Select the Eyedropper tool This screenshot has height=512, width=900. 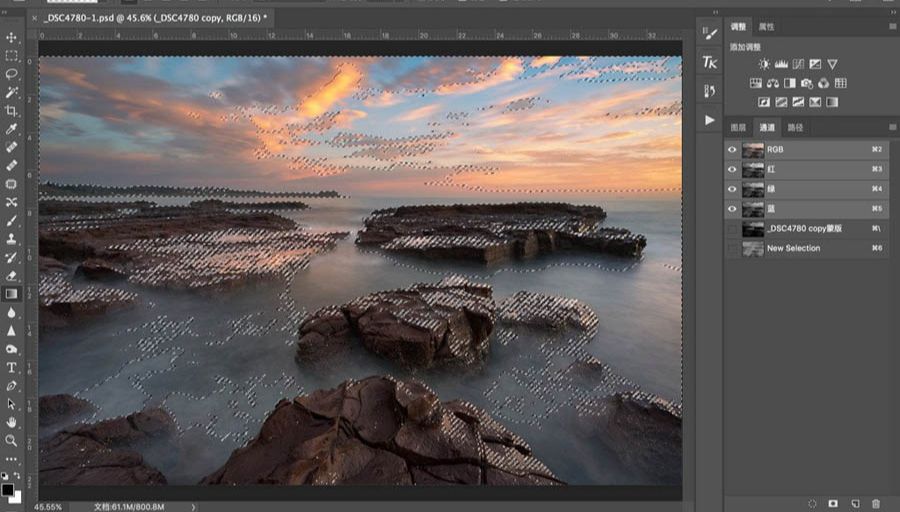point(11,129)
